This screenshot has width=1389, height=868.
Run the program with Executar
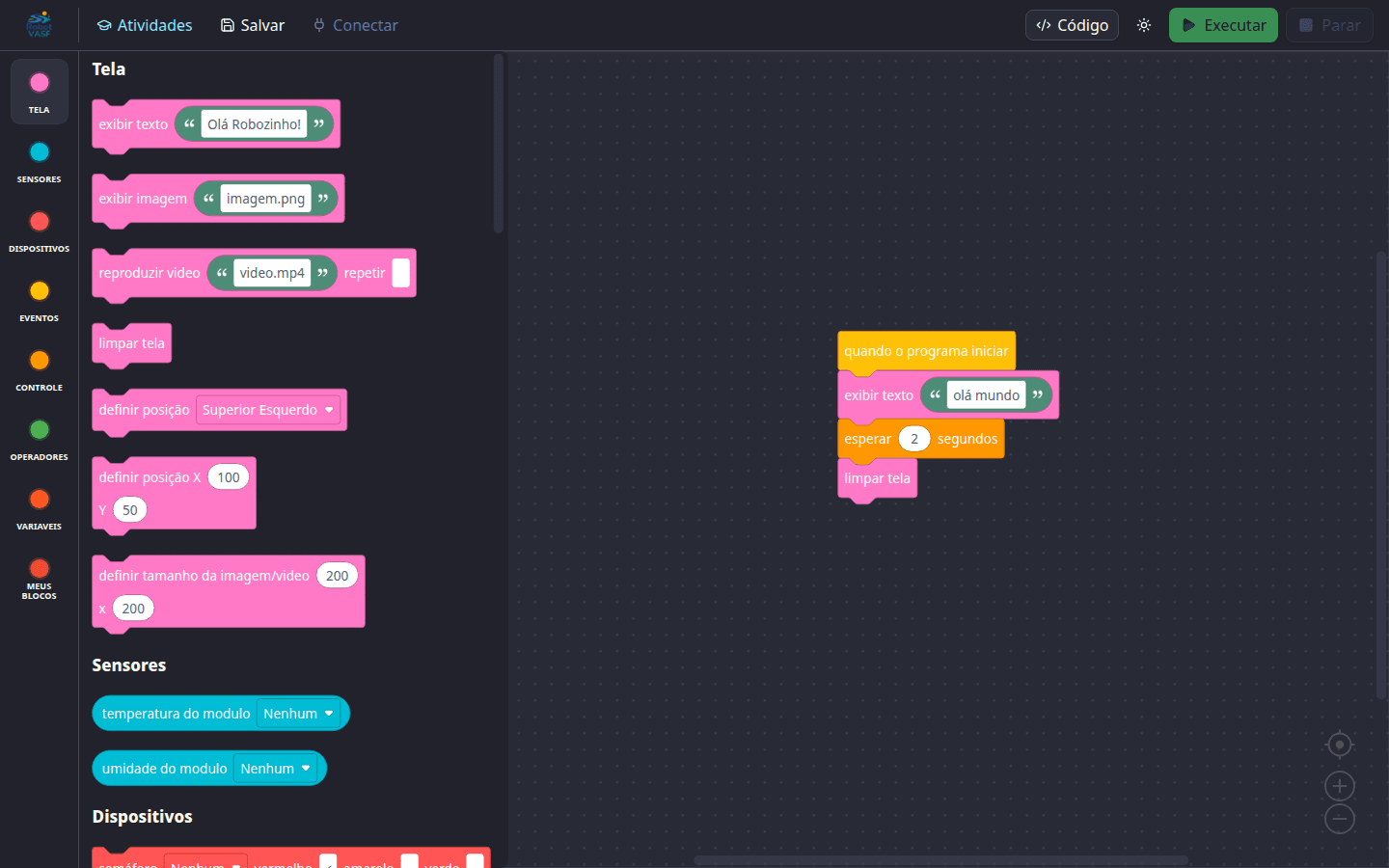(x=1223, y=25)
